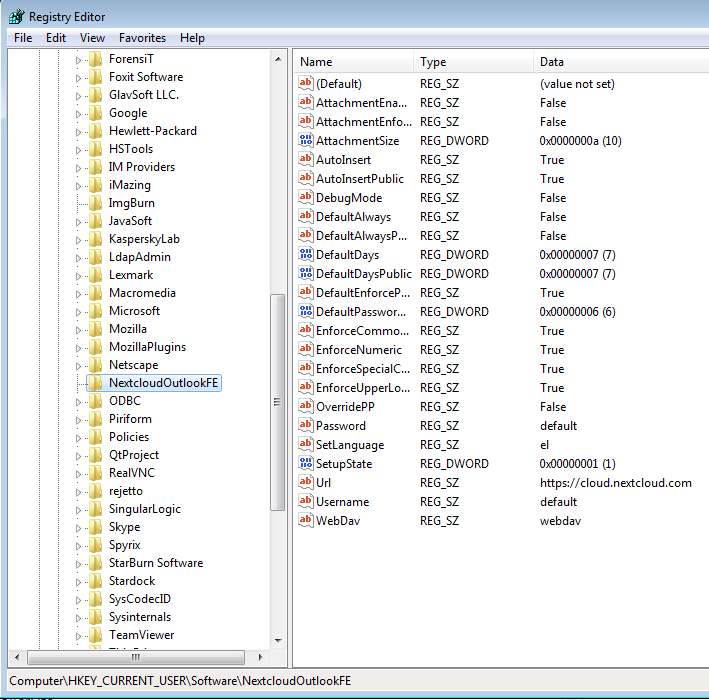This screenshot has width=709, height=700.
Task: Click the DWORD icon beside DefaultDays
Action: tap(306, 255)
